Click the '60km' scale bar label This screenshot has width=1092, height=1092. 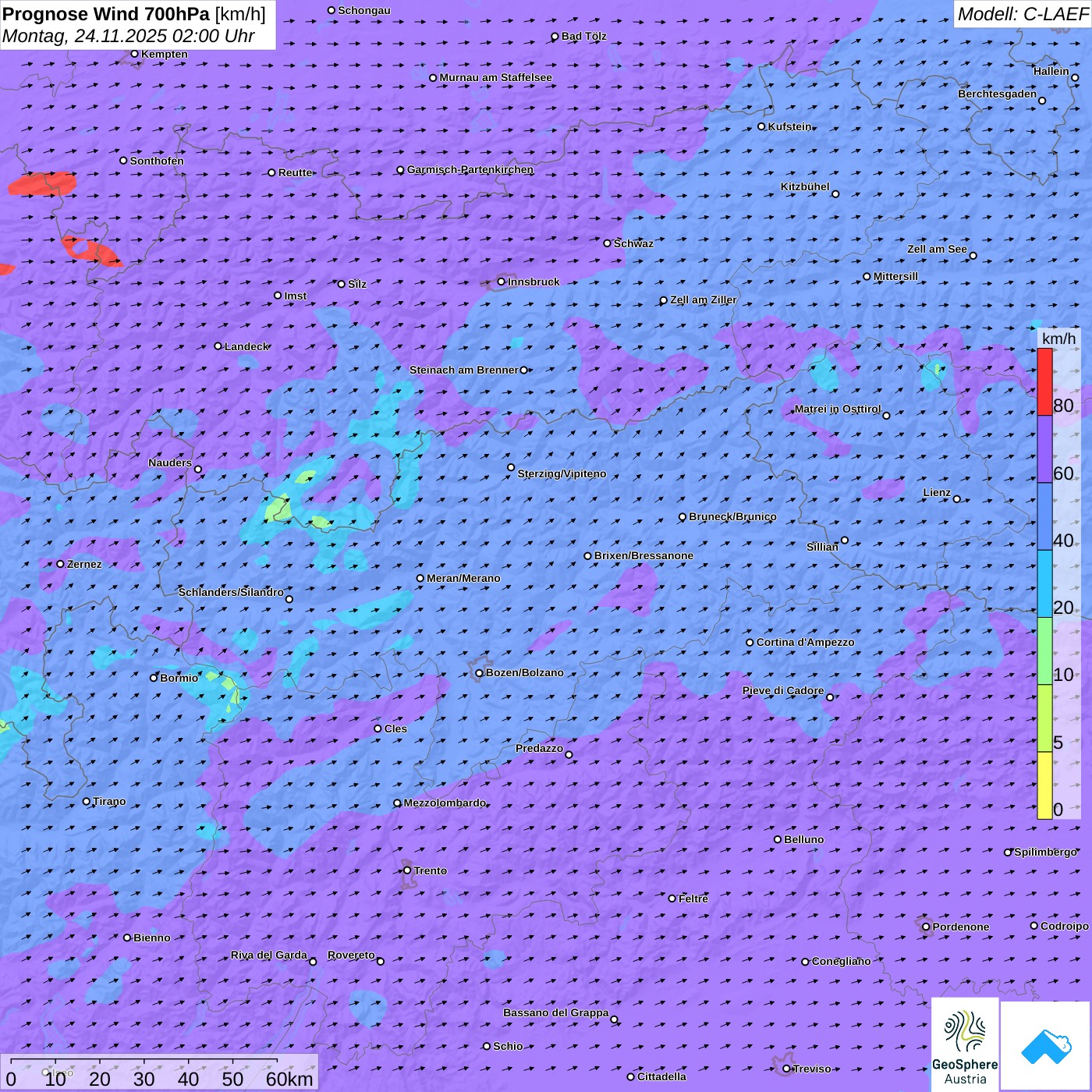point(289,1079)
